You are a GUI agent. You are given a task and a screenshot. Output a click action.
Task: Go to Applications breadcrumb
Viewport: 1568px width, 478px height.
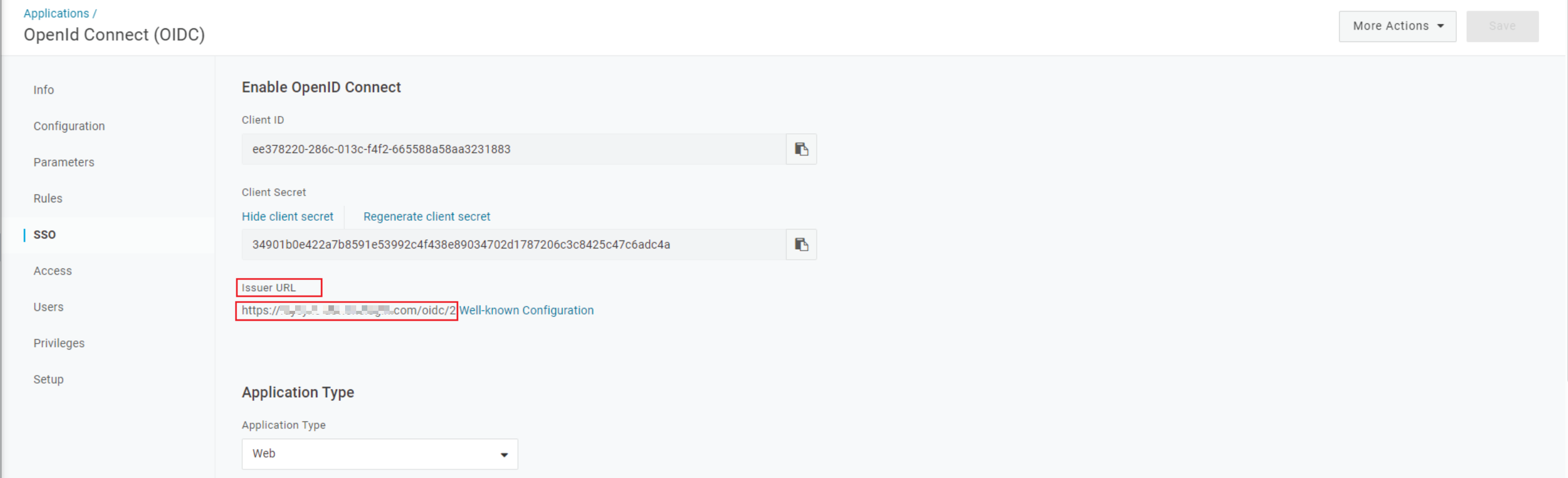tap(56, 13)
